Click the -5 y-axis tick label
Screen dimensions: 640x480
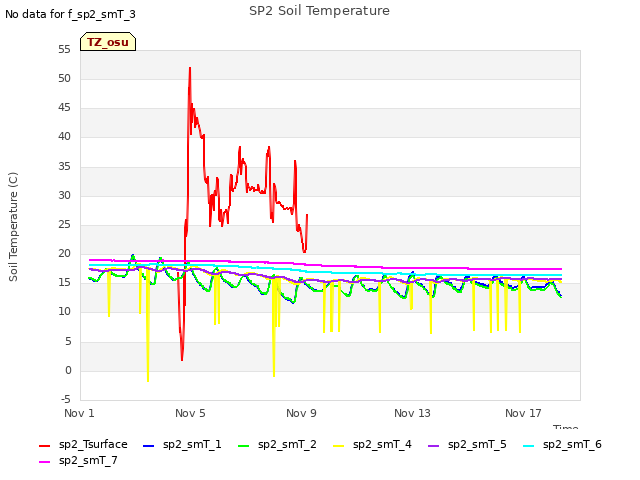[x=66, y=399]
